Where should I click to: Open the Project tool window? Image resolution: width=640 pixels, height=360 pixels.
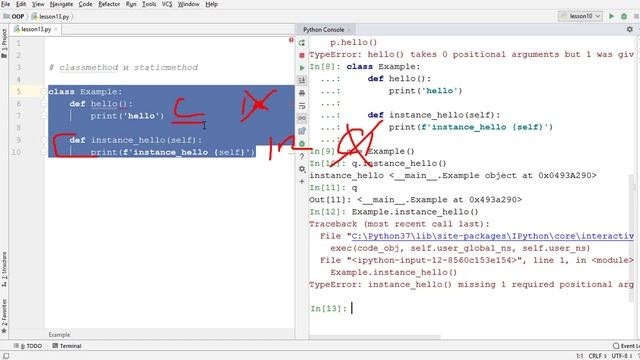[4, 43]
